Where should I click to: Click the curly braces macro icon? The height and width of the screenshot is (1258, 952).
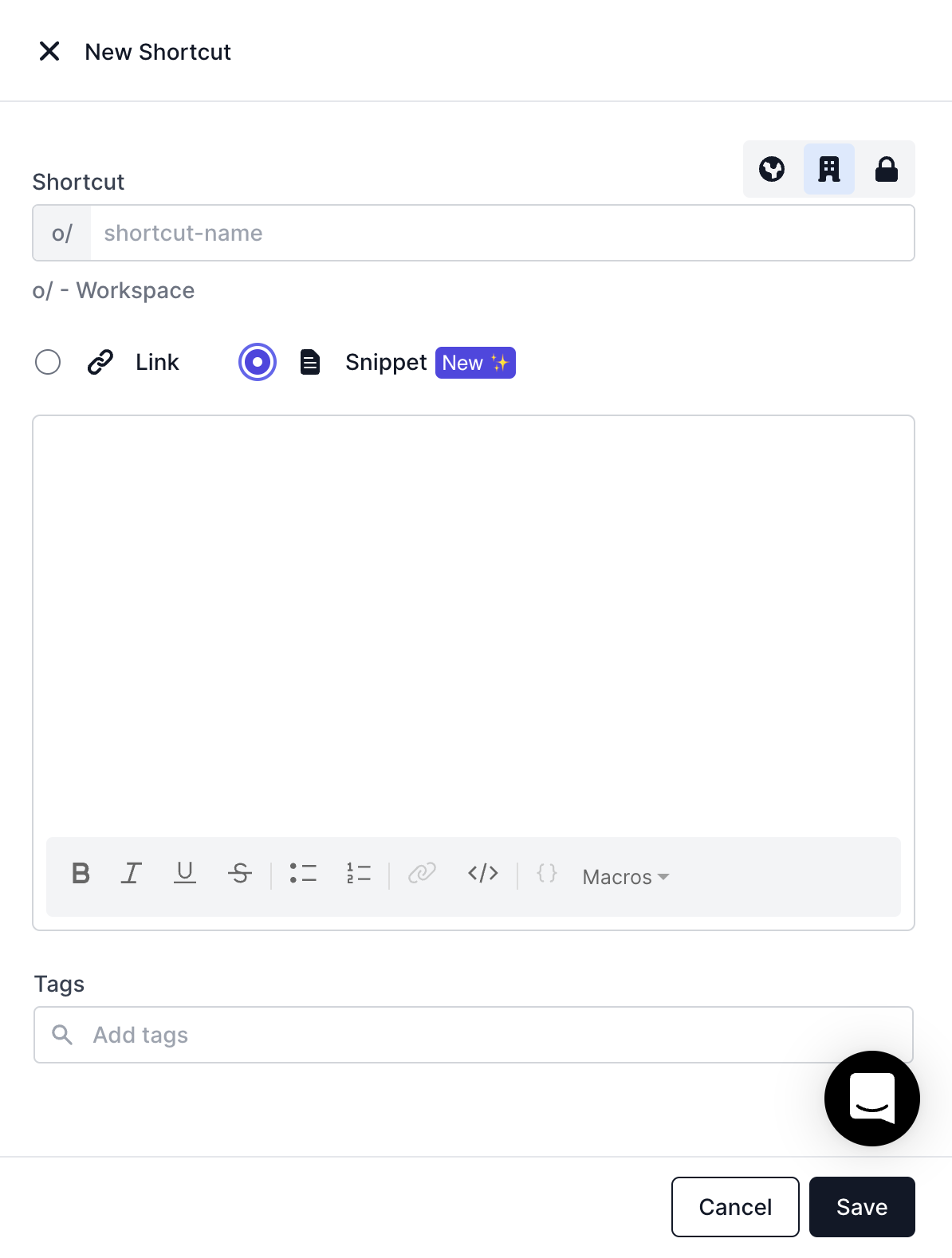547,873
